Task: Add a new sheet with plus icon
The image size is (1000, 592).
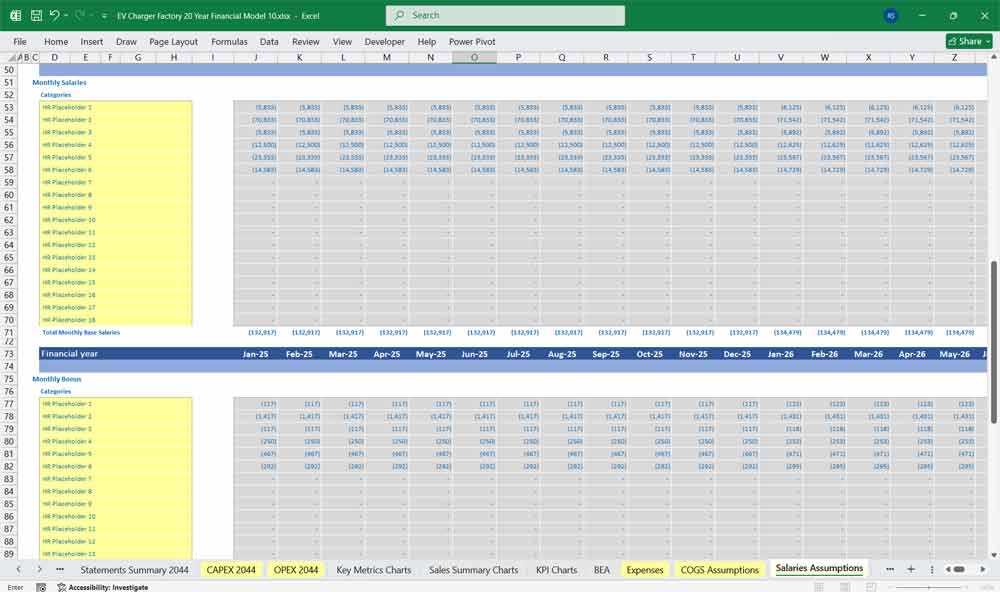Action: [910, 569]
